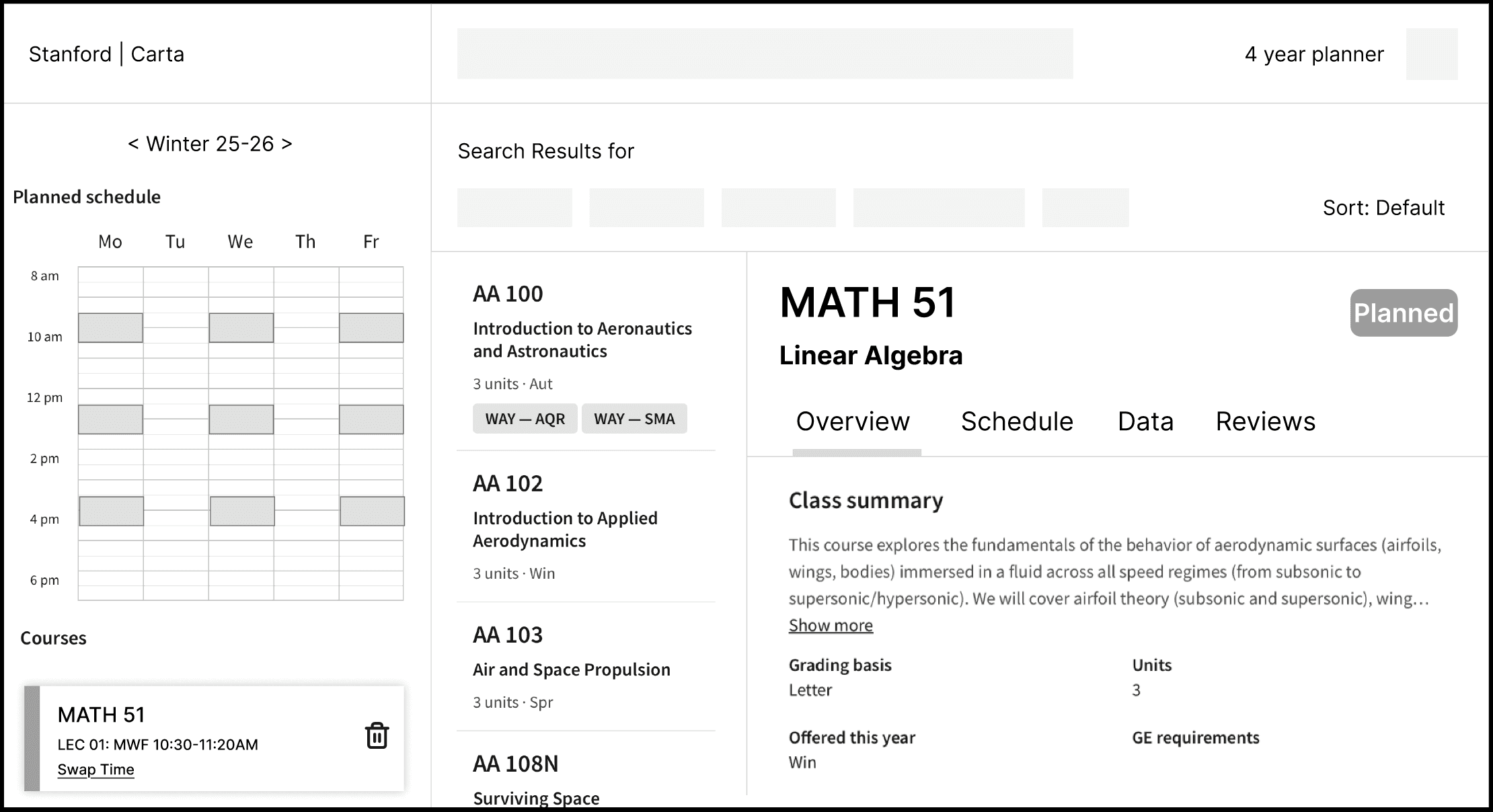Image resolution: width=1493 pixels, height=812 pixels.
Task: Open the 4 year planner
Action: [x=1313, y=54]
